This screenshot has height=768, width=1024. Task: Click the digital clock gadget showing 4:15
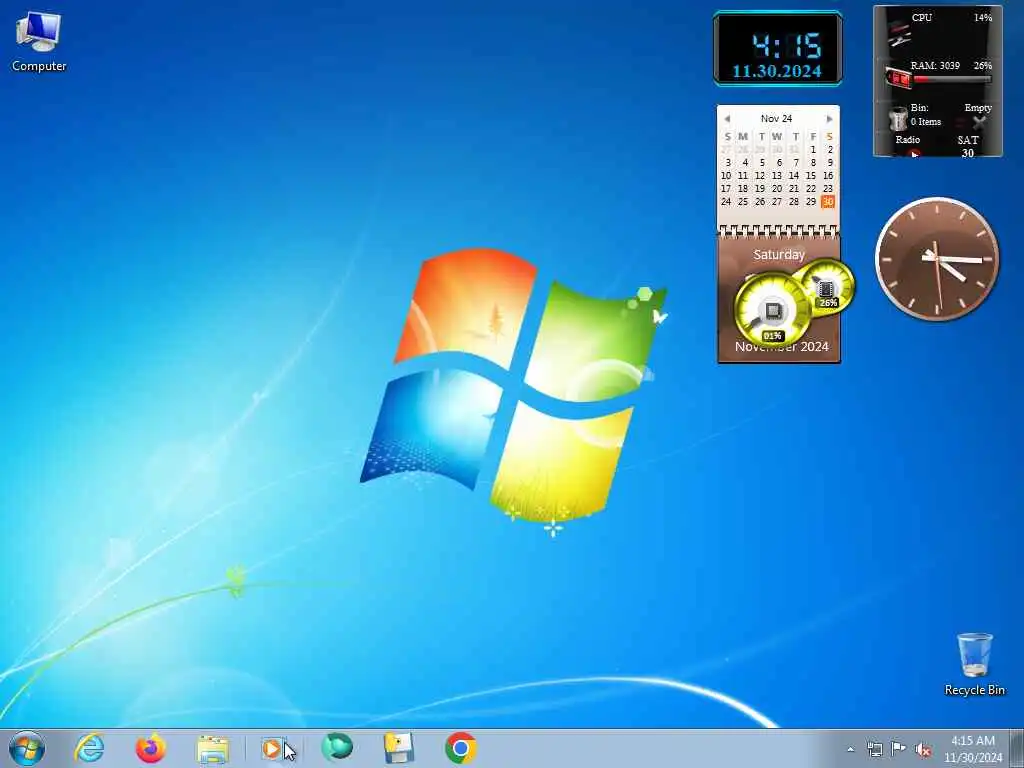[777, 48]
